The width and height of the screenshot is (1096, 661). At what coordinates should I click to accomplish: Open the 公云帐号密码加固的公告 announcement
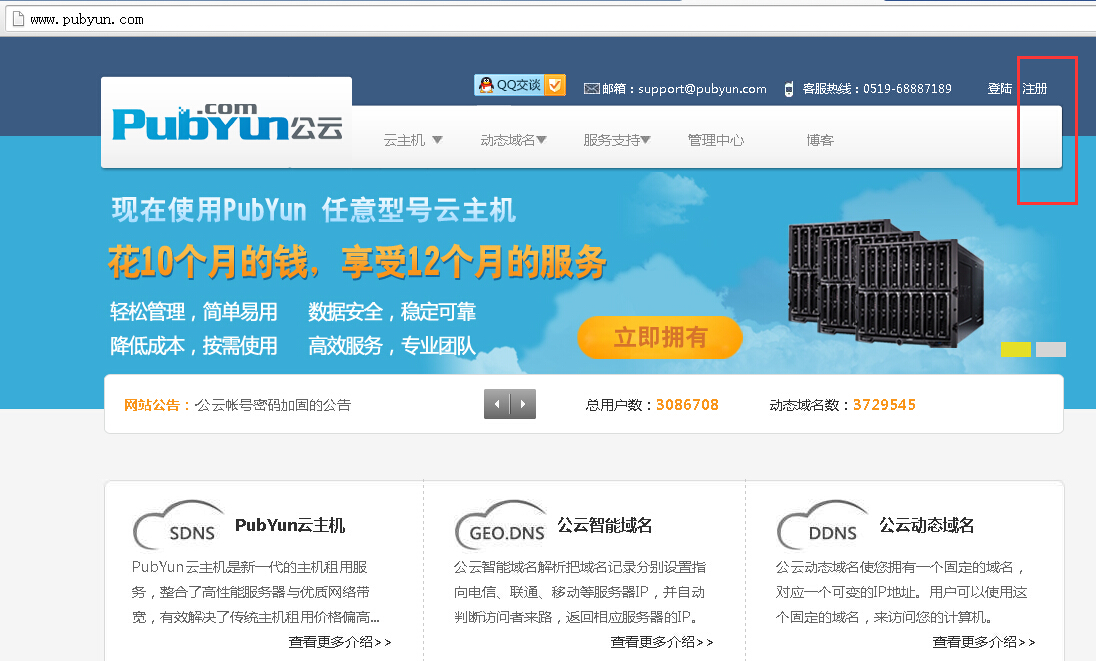click(273, 405)
